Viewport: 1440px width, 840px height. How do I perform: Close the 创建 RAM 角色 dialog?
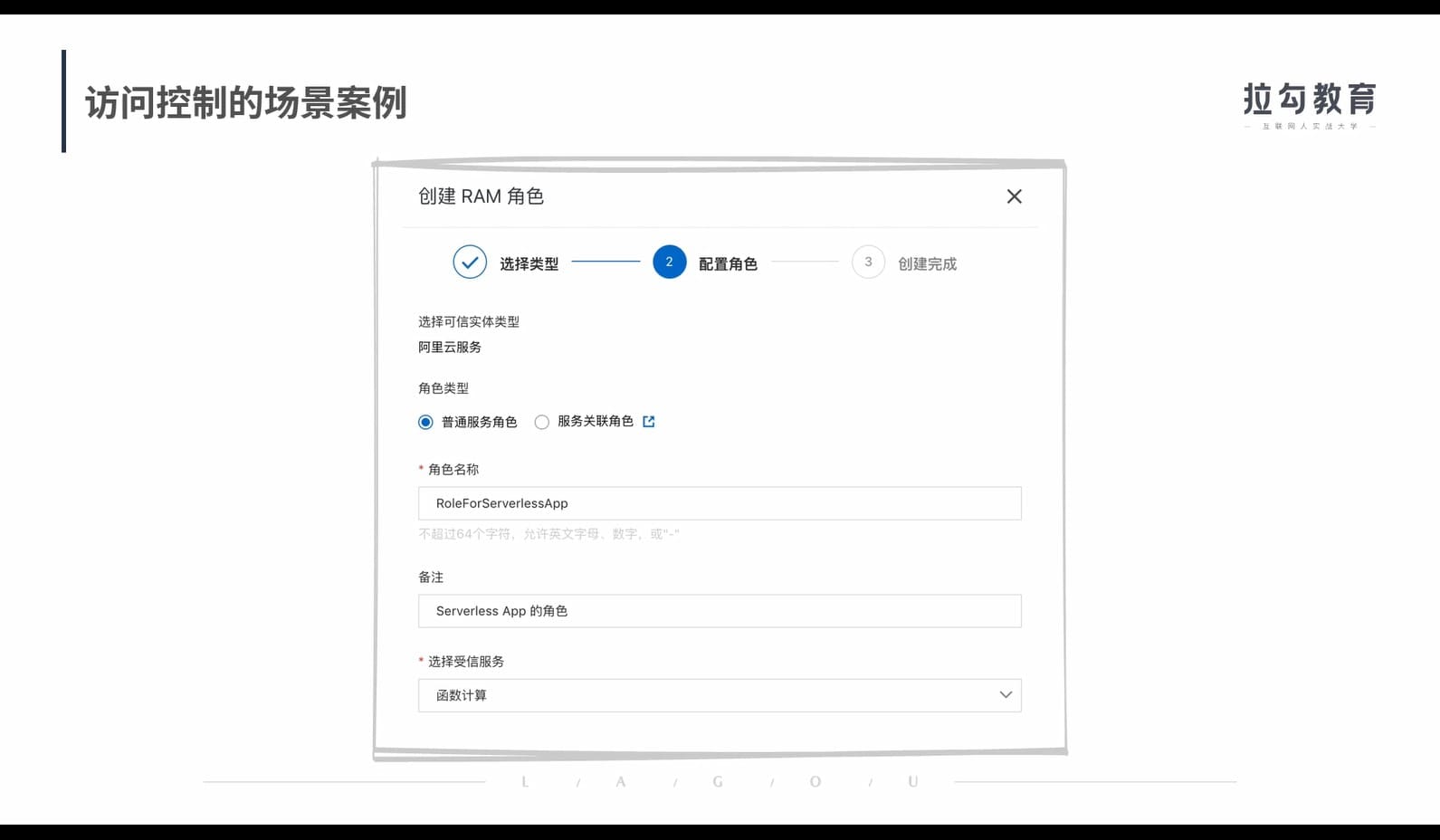(x=1014, y=196)
